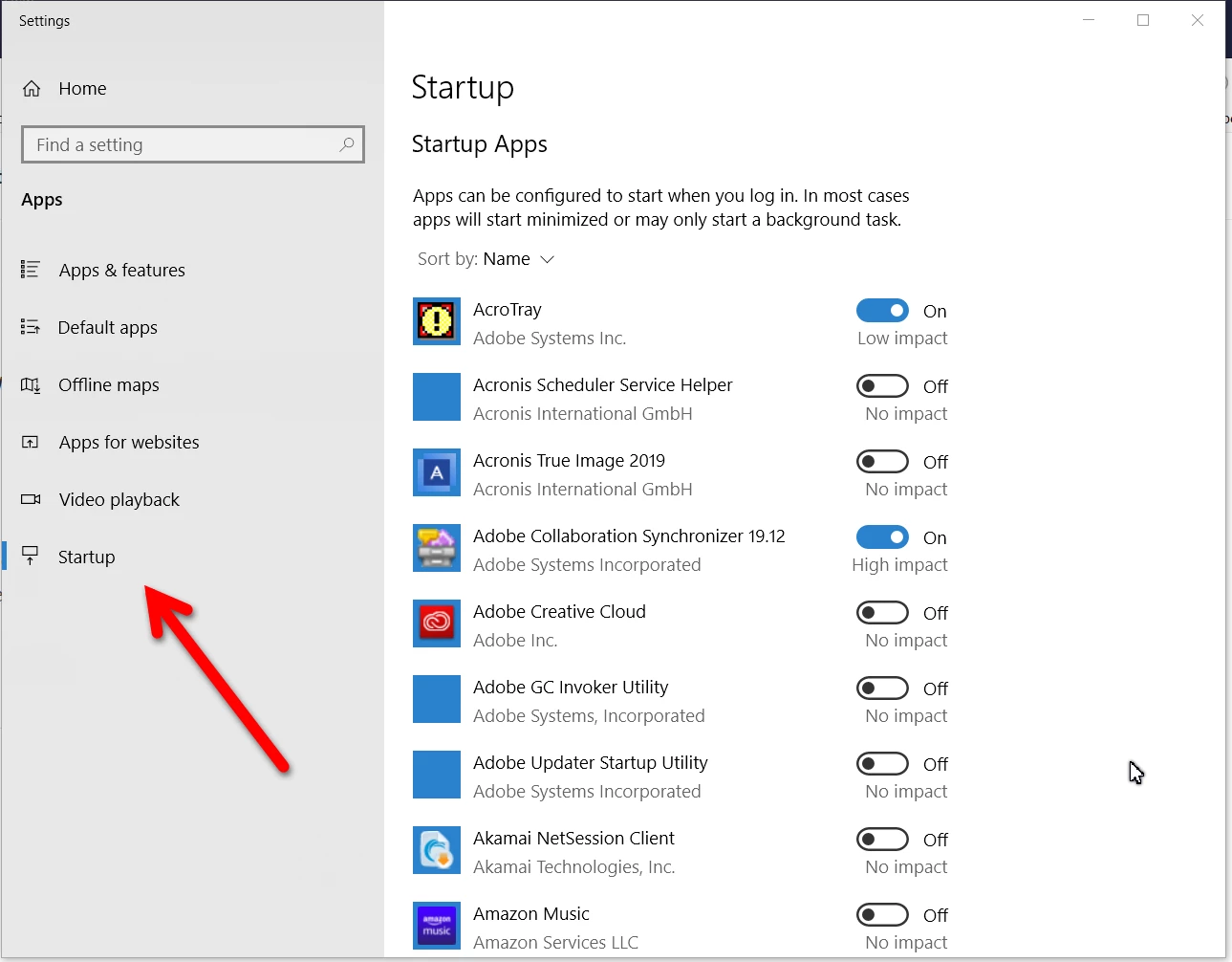Image resolution: width=1232 pixels, height=962 pixels.
Task: Click the Find a setting search box
Action: [x=193, y=144]
